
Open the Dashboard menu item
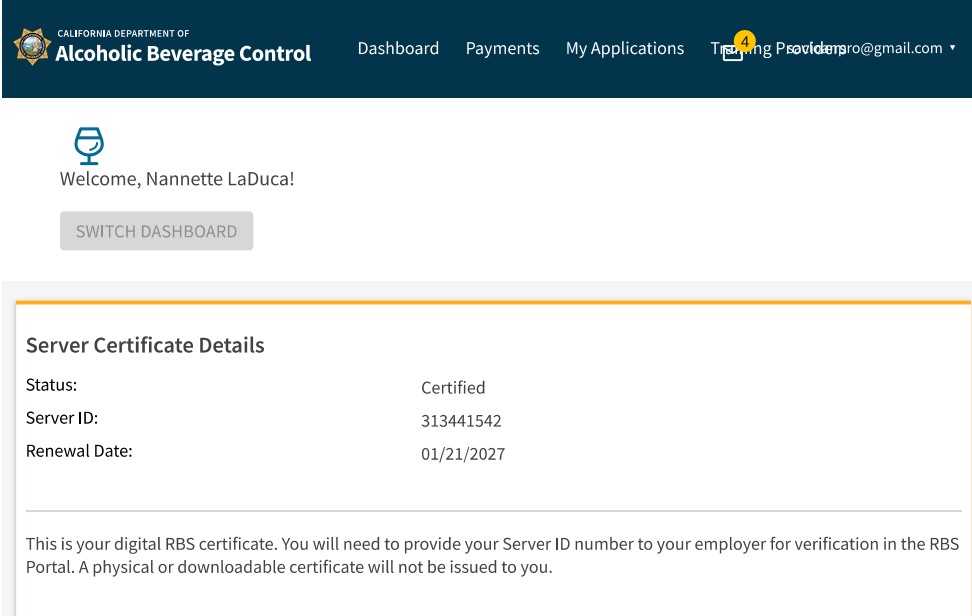click(398, 48)
